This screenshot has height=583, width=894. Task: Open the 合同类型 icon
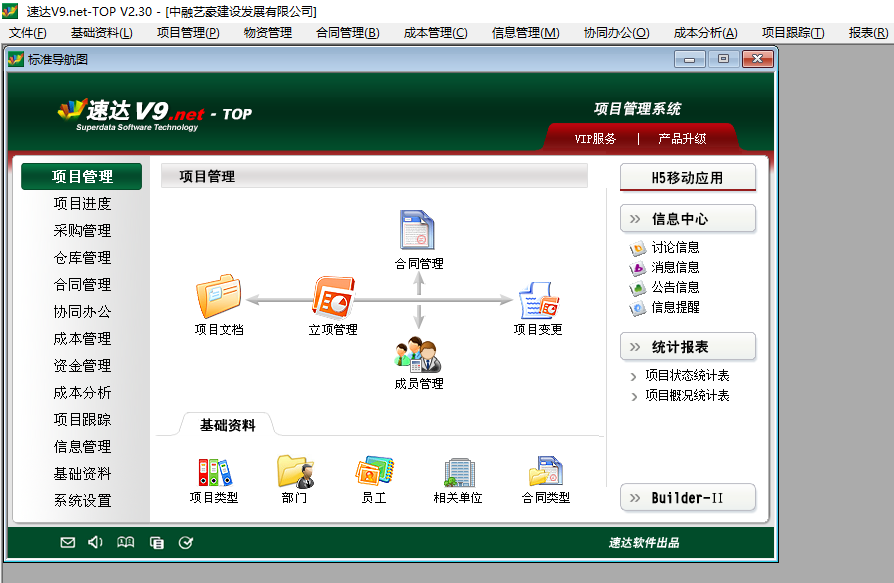click(546, 471)
